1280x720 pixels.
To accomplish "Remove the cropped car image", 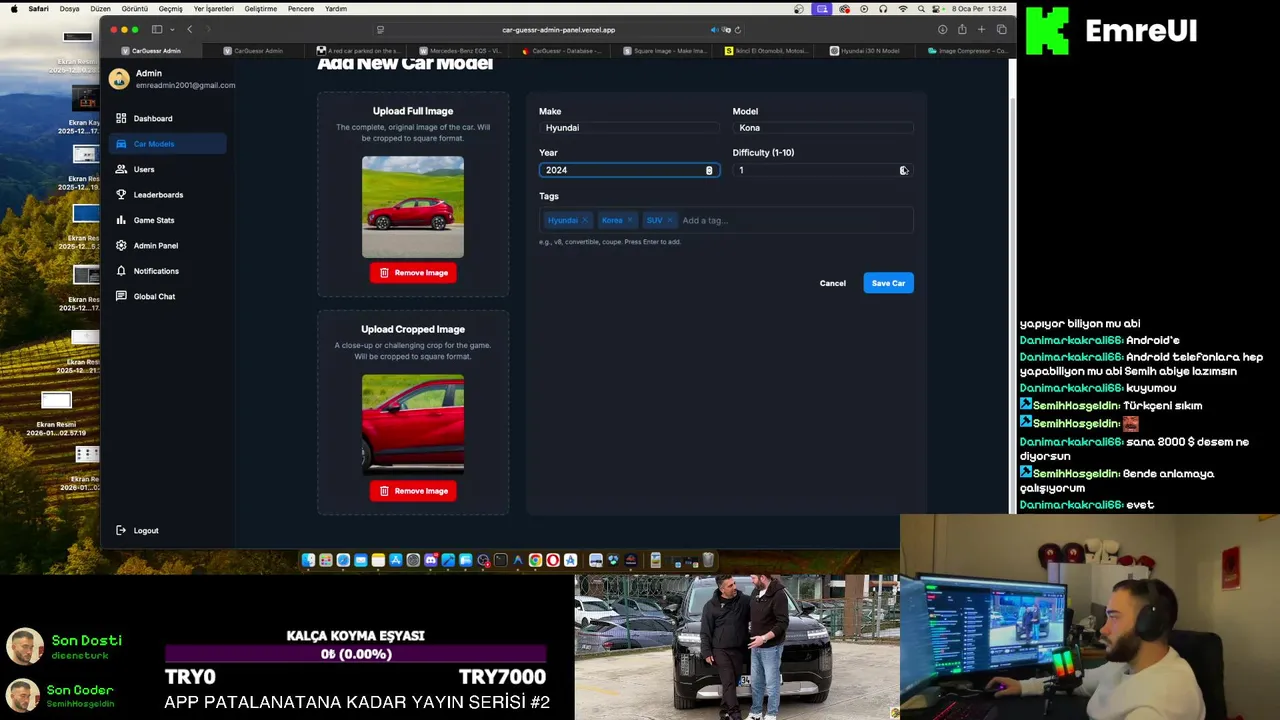I will [413, 491].
